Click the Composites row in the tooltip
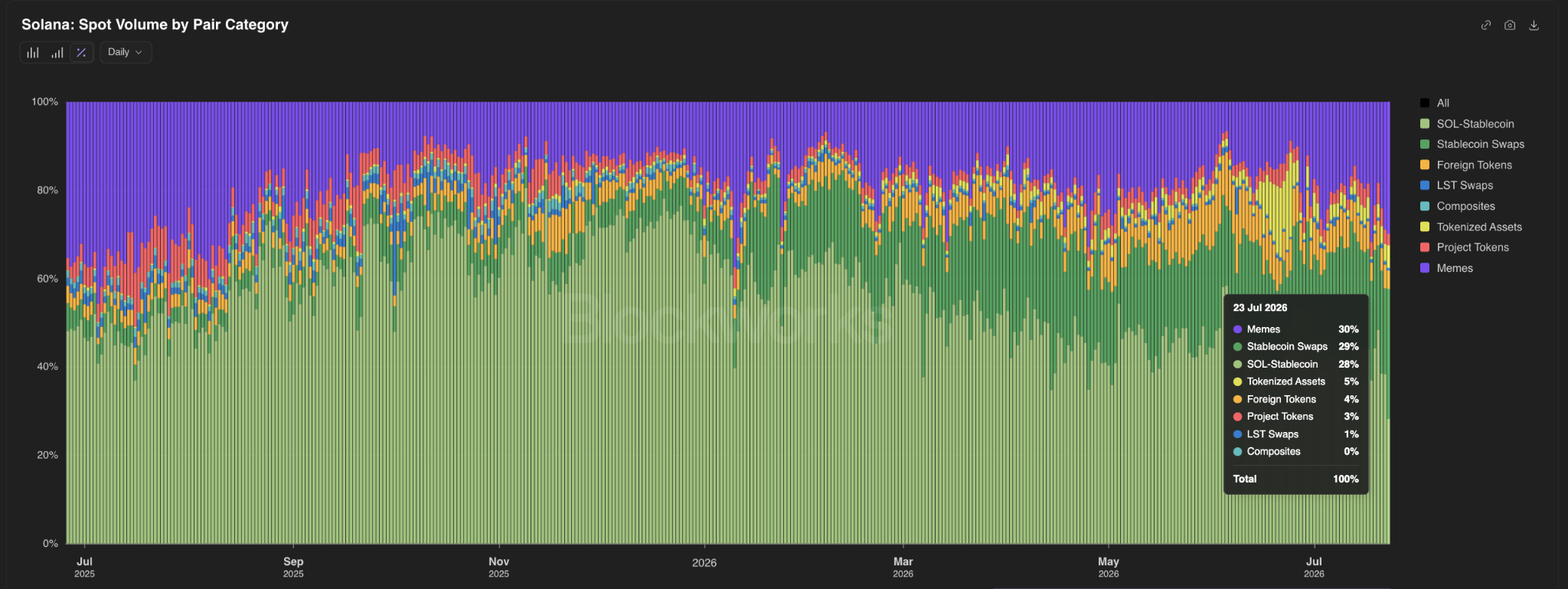1568x589 pixels. coord(1295,452)
